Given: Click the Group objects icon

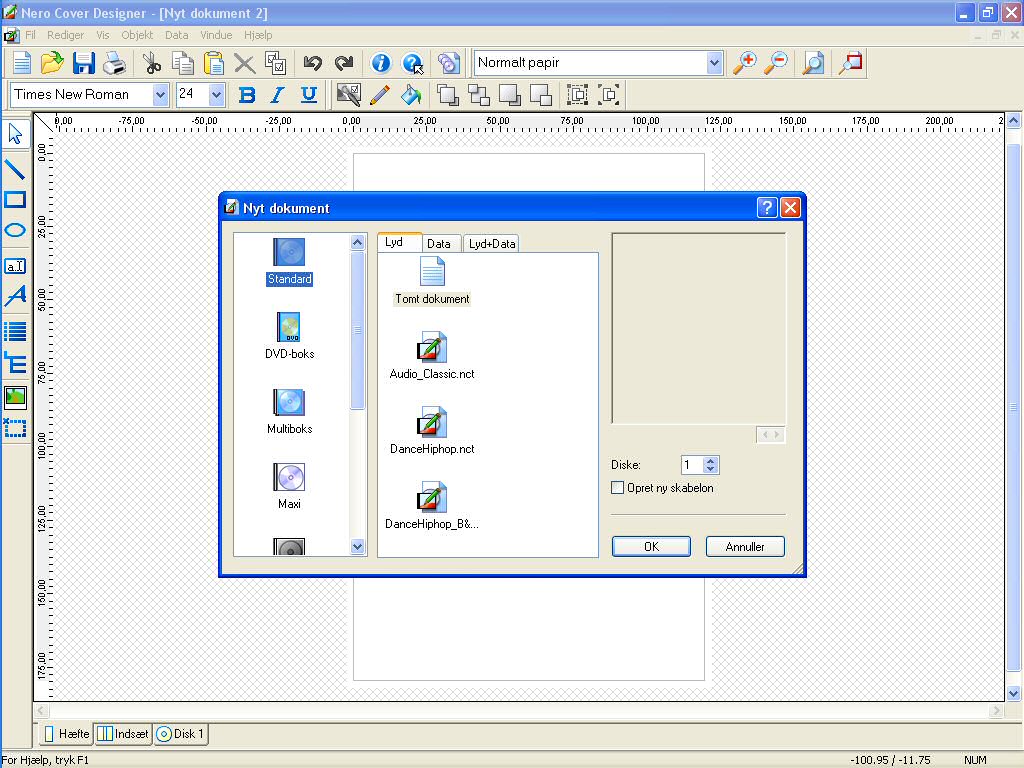Looking at the screenshot, I should (x=577, y=95).
